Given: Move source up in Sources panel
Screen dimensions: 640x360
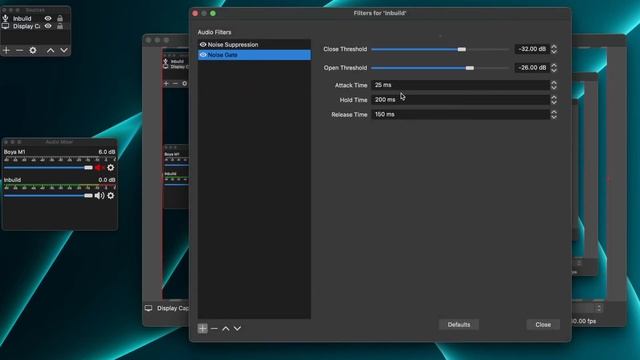Looking at the screenshot, I should click(x=50, y=50).
